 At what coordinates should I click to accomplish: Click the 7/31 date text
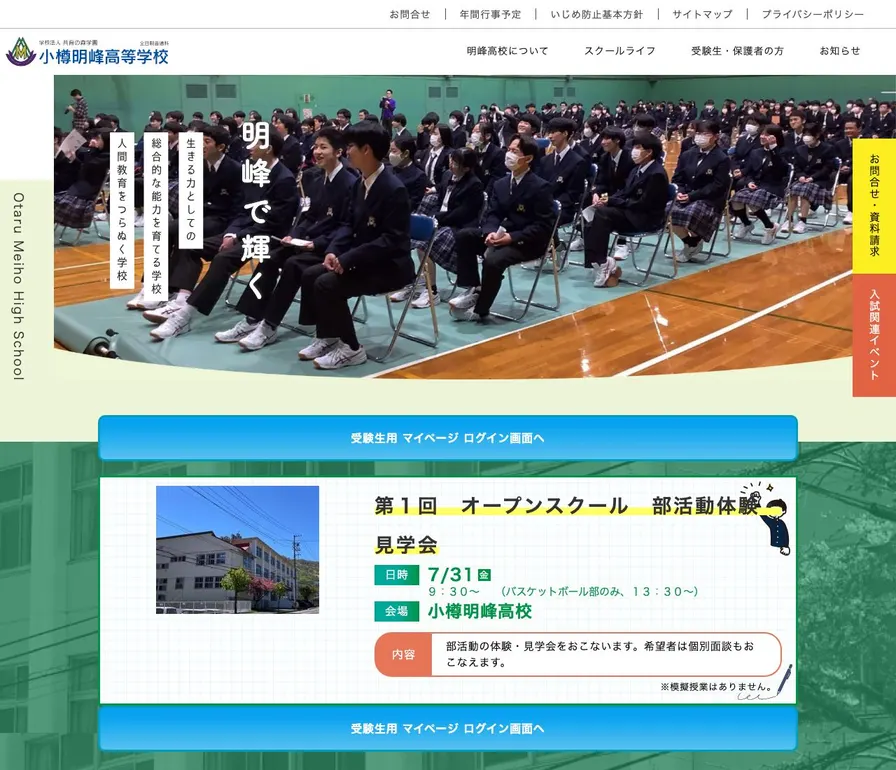[x=450, y=574]
